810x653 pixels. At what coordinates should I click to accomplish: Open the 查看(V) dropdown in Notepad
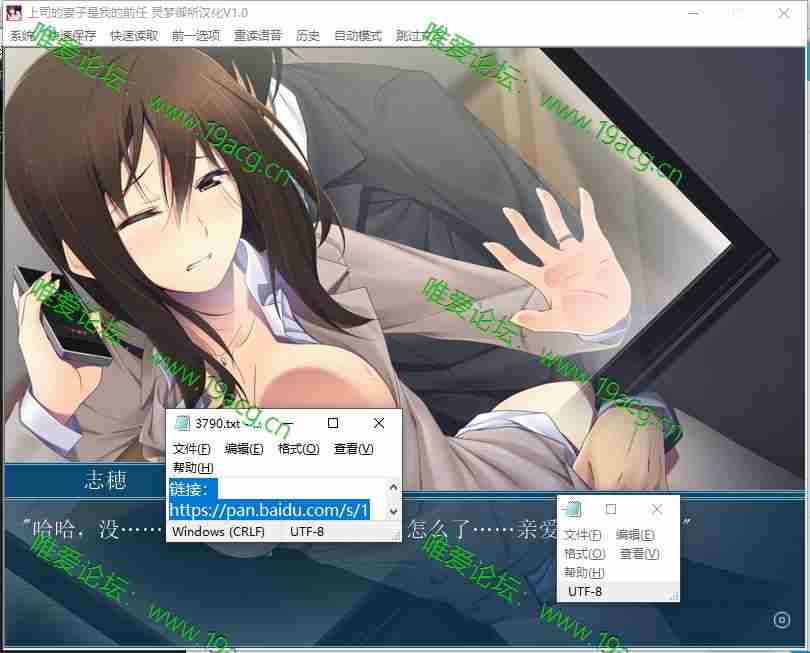click(x=355, y=449)
